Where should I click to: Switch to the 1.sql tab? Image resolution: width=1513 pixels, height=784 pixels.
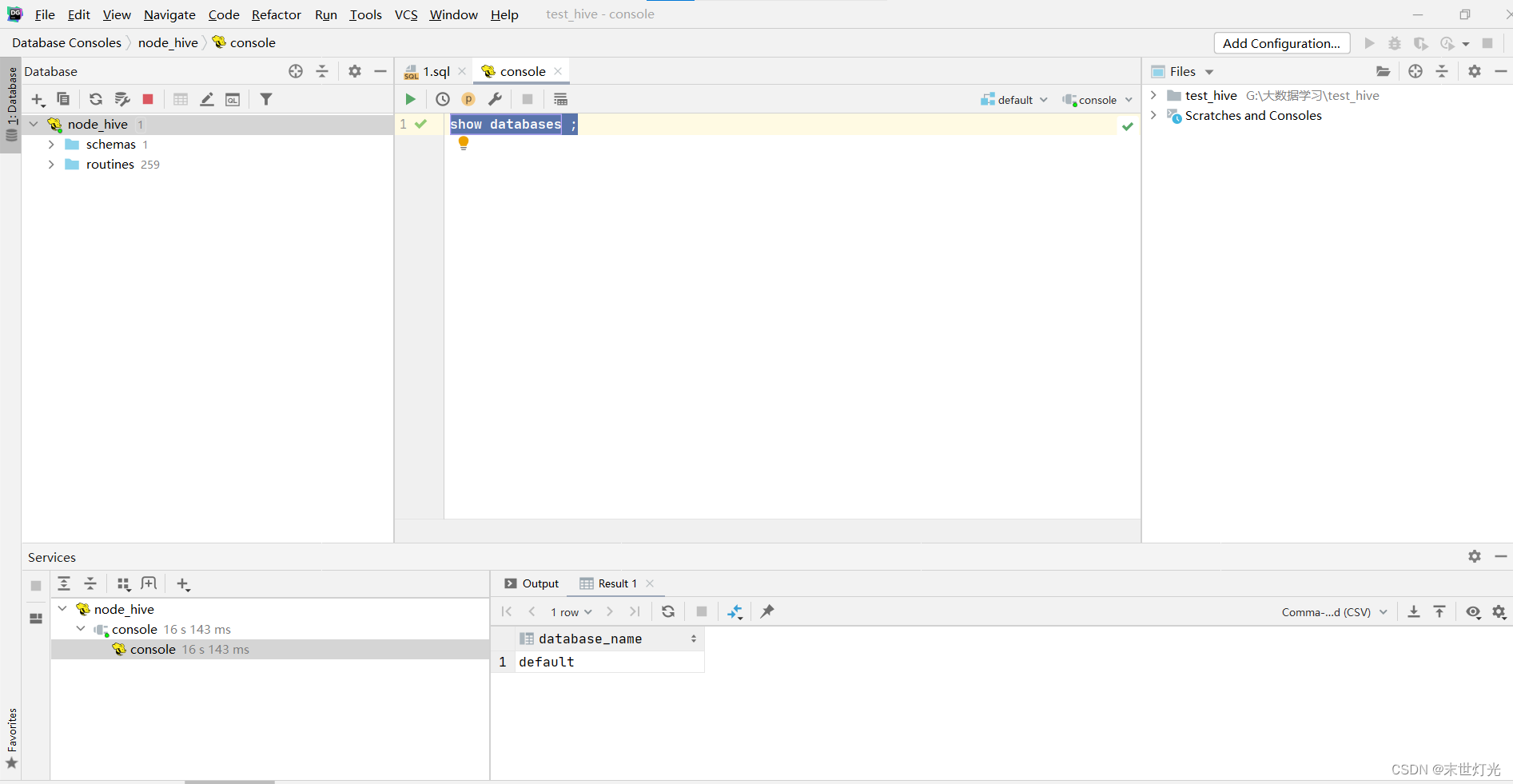(436, 71)
